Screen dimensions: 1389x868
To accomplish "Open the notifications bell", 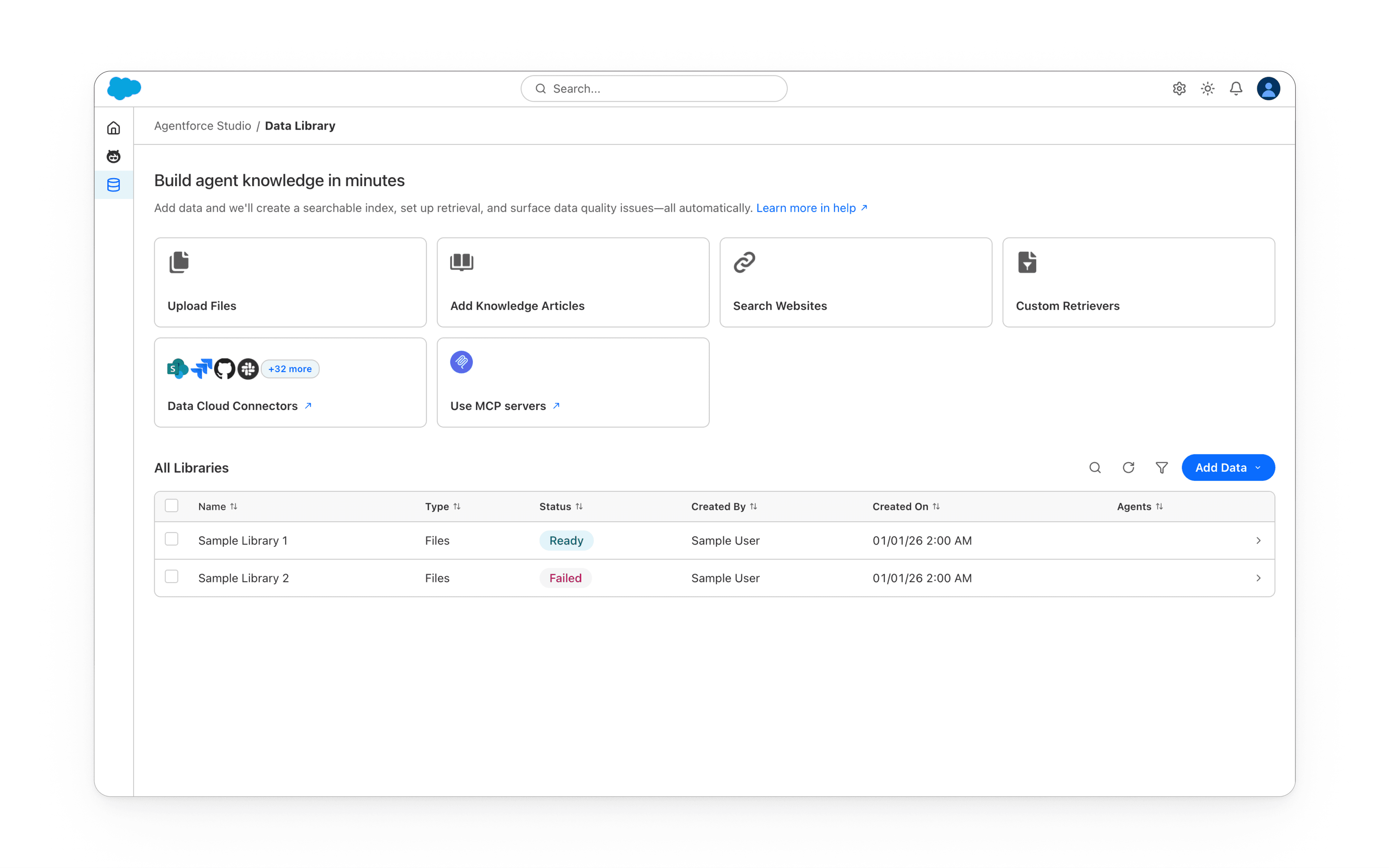I will pos(1236,89).
